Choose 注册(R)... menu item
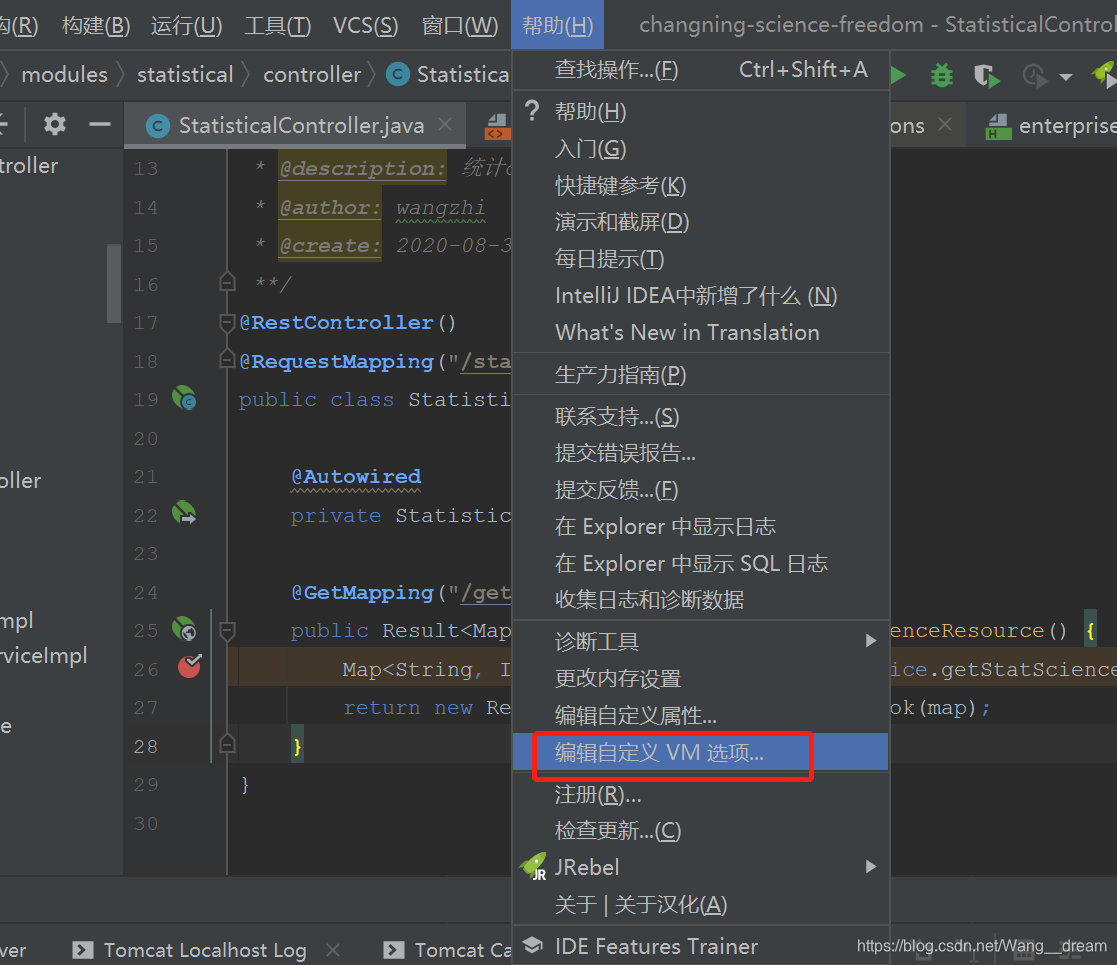The height and width of the screenshot is (965, 1117). coord(701,794)
